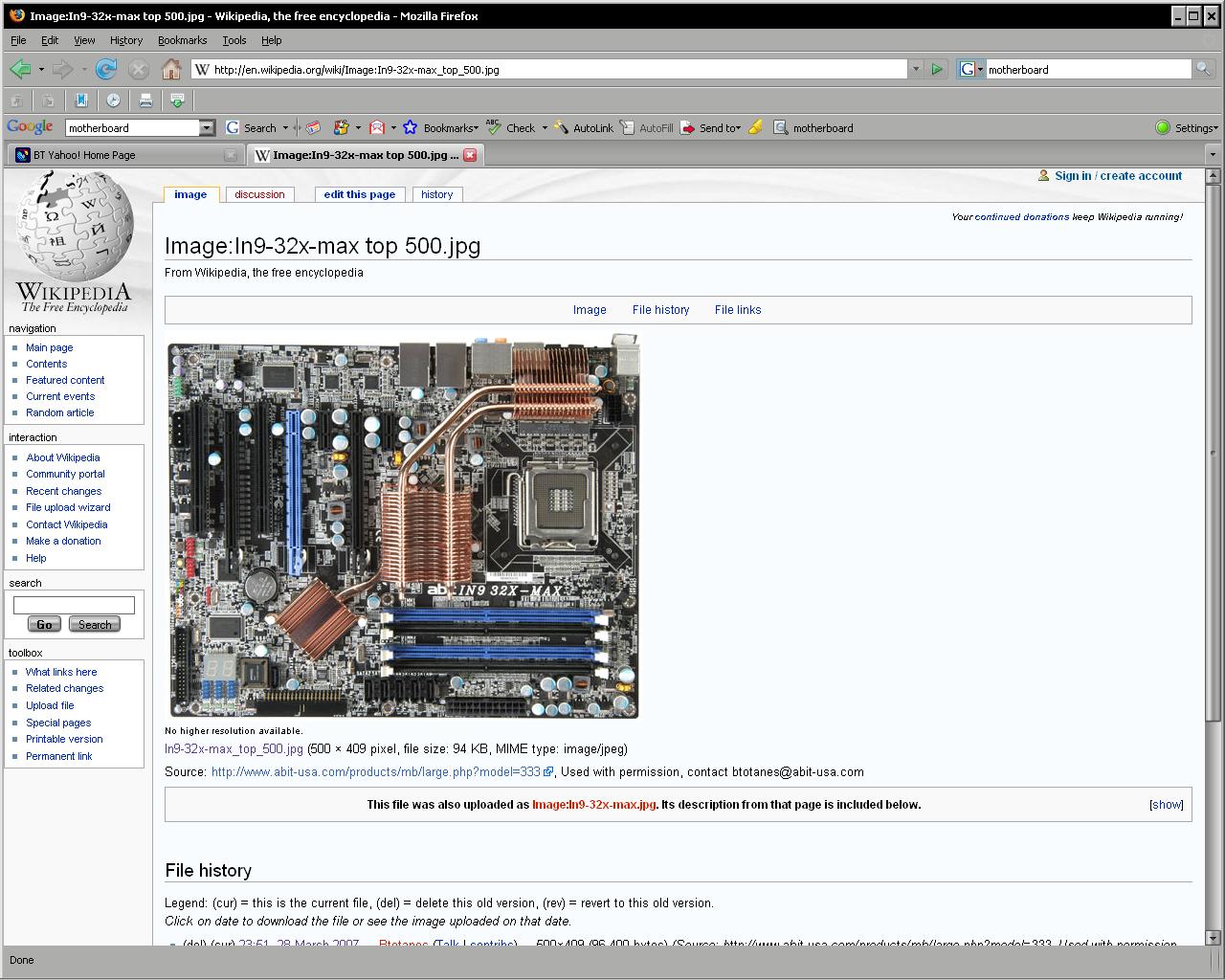Click the Sign in / create account link
1225x980 pixels.
pyautogui.click(x=1118, y=176)
